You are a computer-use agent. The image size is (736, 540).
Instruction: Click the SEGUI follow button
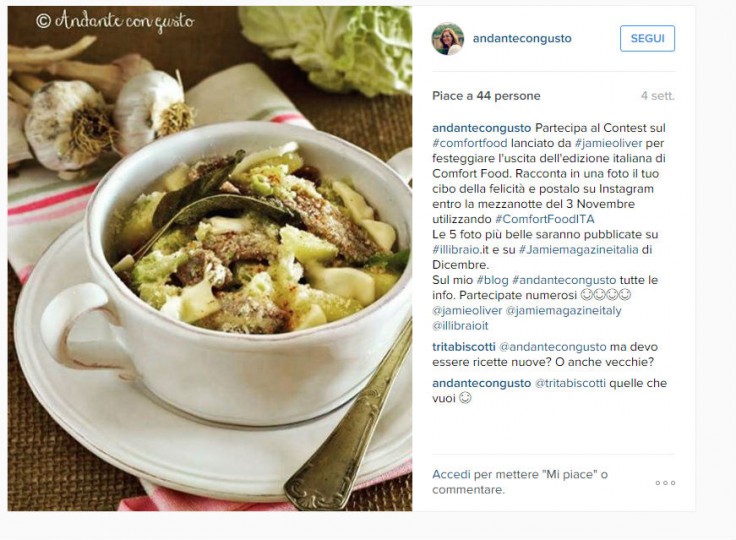(647, 39)
